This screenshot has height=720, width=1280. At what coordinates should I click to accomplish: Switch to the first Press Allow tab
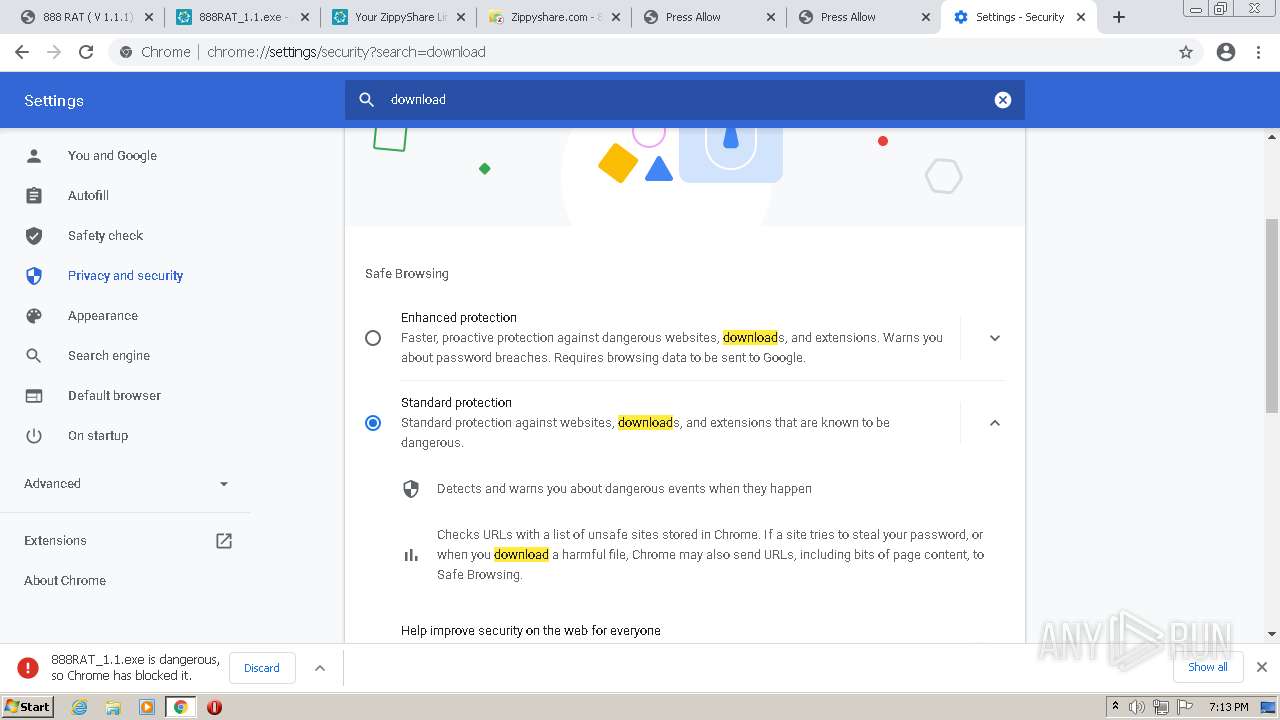tap(709, 17)
